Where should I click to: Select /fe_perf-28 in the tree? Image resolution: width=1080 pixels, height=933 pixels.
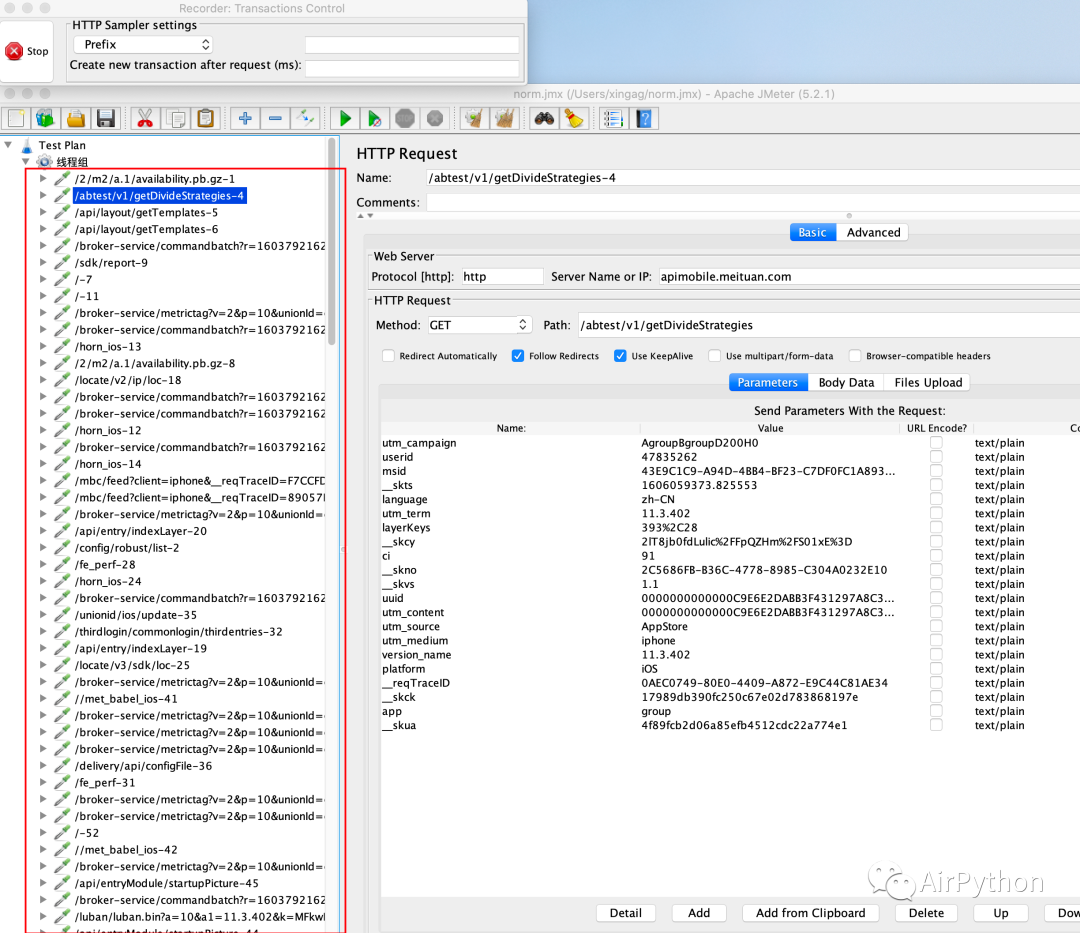tap(105, 565)
